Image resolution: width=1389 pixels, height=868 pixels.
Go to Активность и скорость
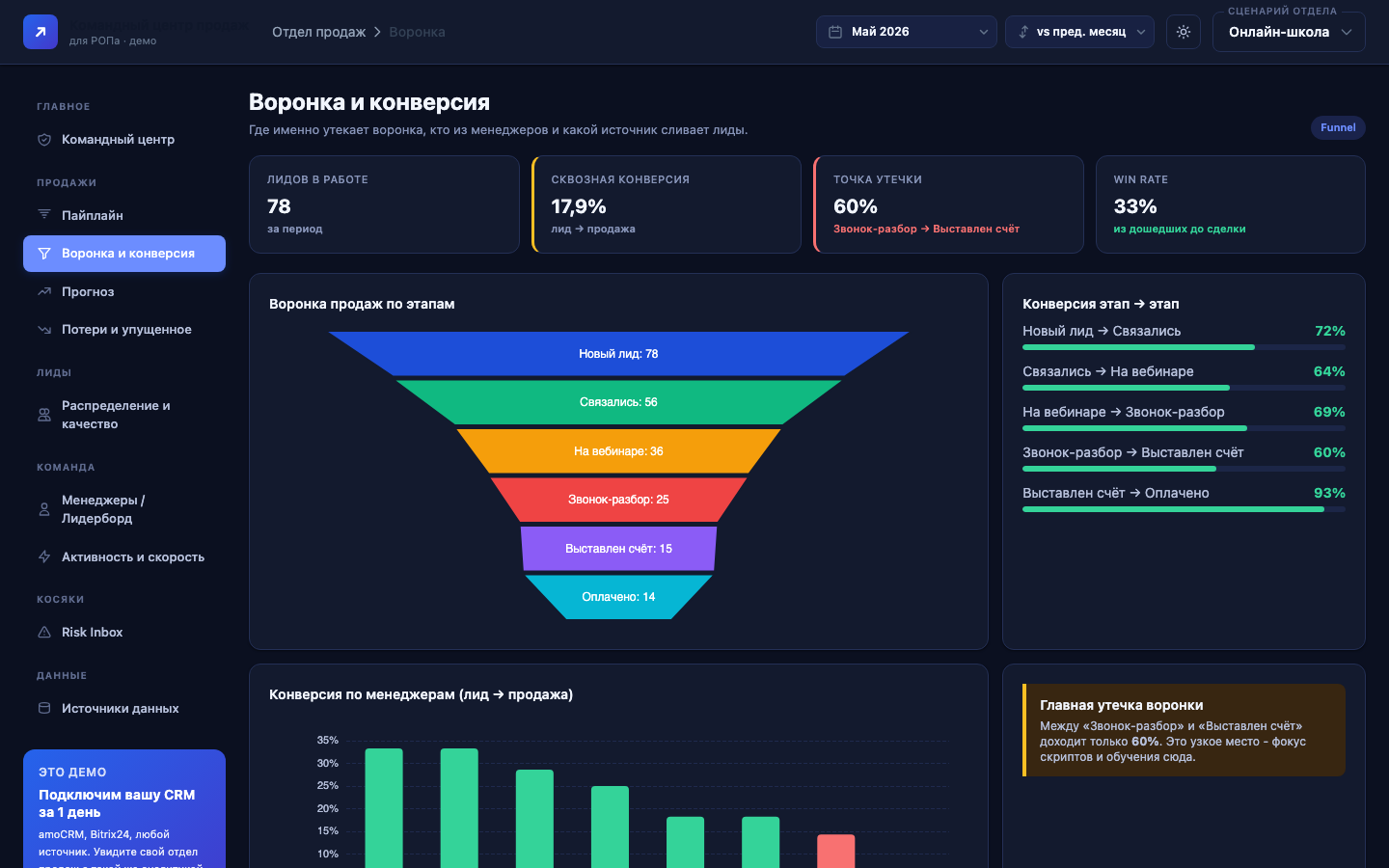pos(124,556)
